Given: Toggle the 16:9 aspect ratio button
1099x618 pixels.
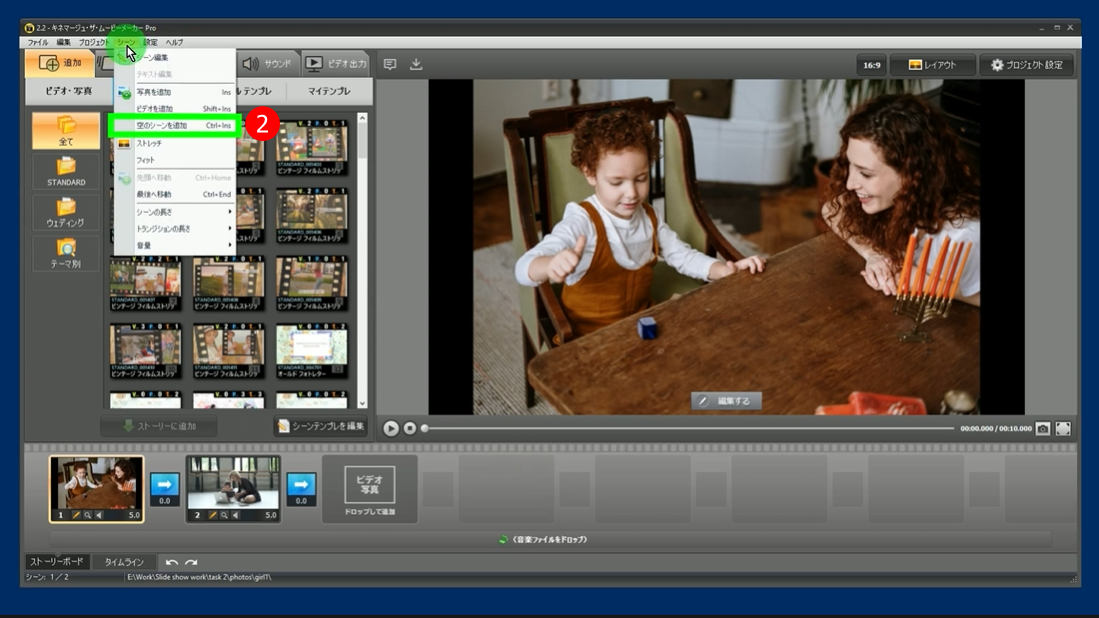Looking at the screenshot, I should [871, 65].
